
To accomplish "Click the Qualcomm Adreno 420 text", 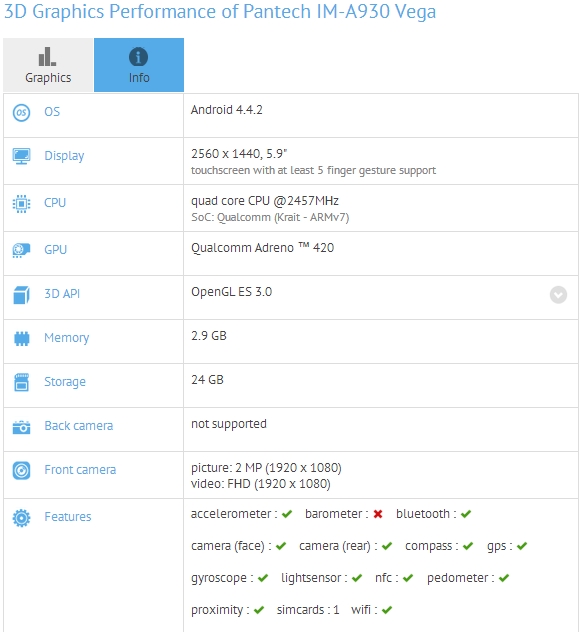I will 262,248.
